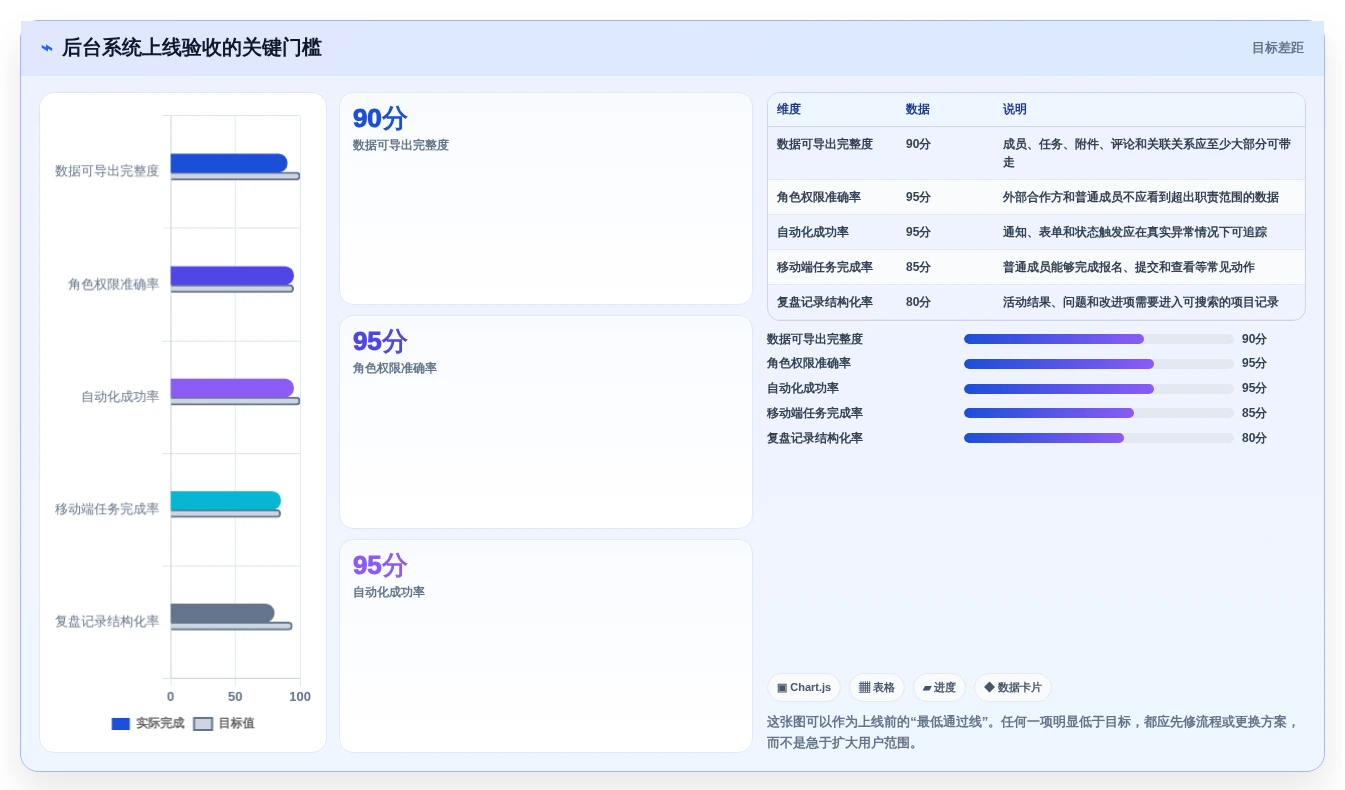The image size is (1345, 790).
Task: Click 角色权限准确率 actual bar in chart
Action: tap(232, 276)
